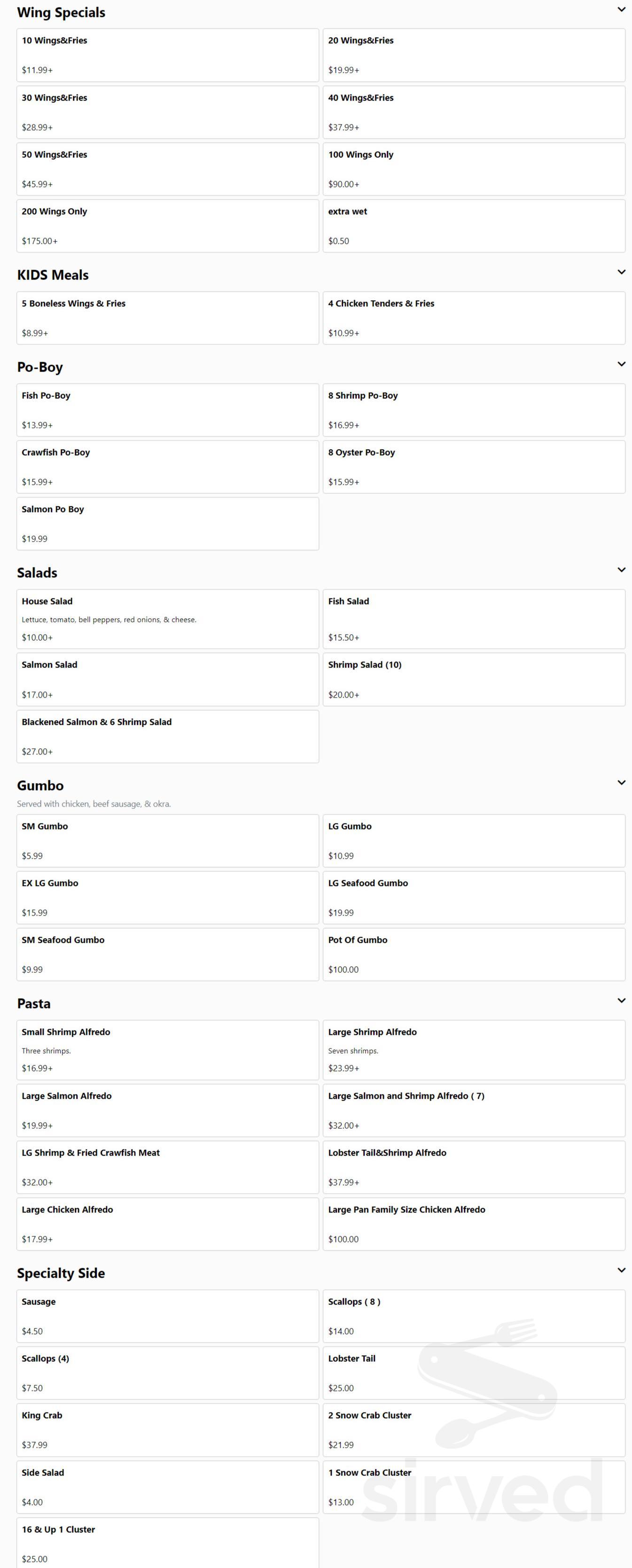Select Blackened Salmon & 6 Shrimp Salad
This screenshot has height=1568, width=632.
[x=167, y=737]
